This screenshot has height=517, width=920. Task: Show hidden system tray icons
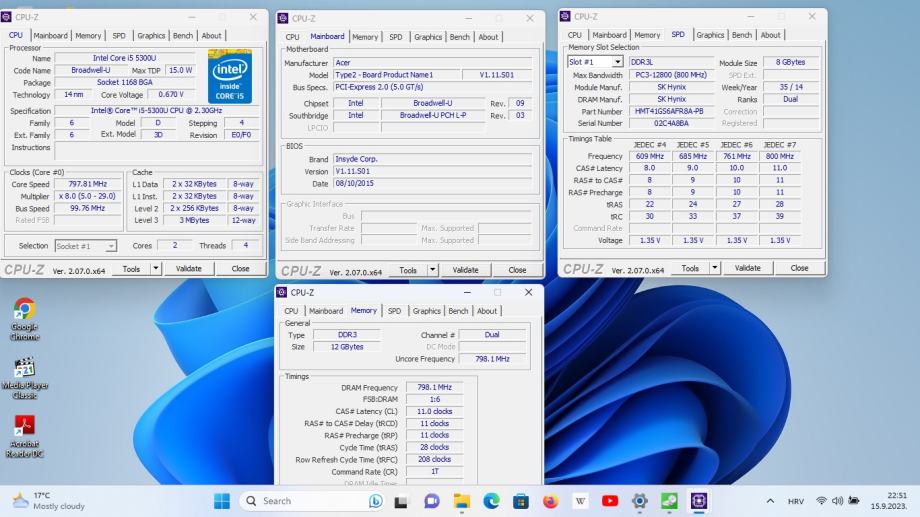770,501
